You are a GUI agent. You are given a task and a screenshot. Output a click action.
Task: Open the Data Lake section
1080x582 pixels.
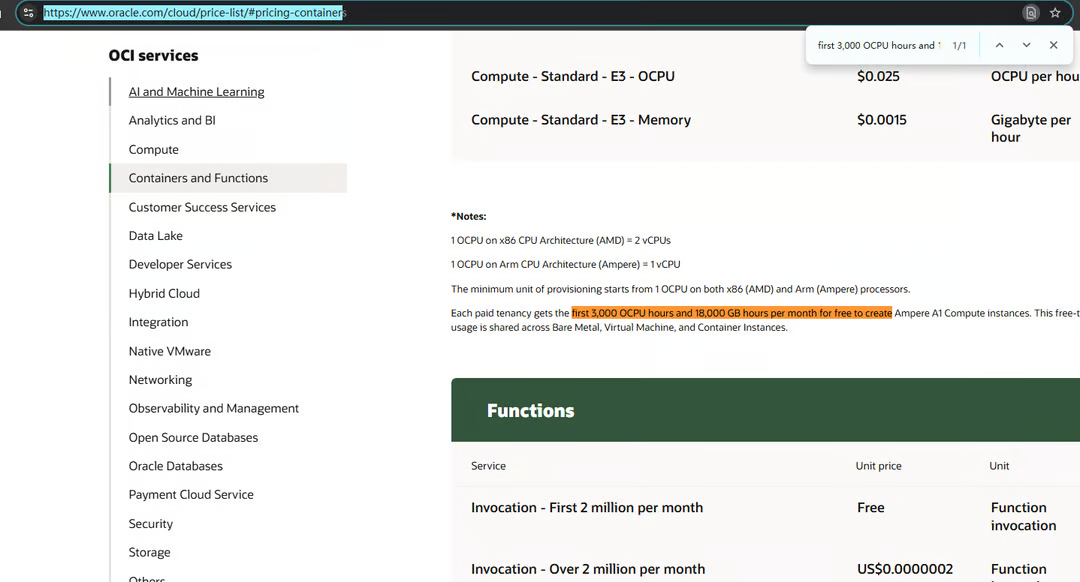coord(156,236)
